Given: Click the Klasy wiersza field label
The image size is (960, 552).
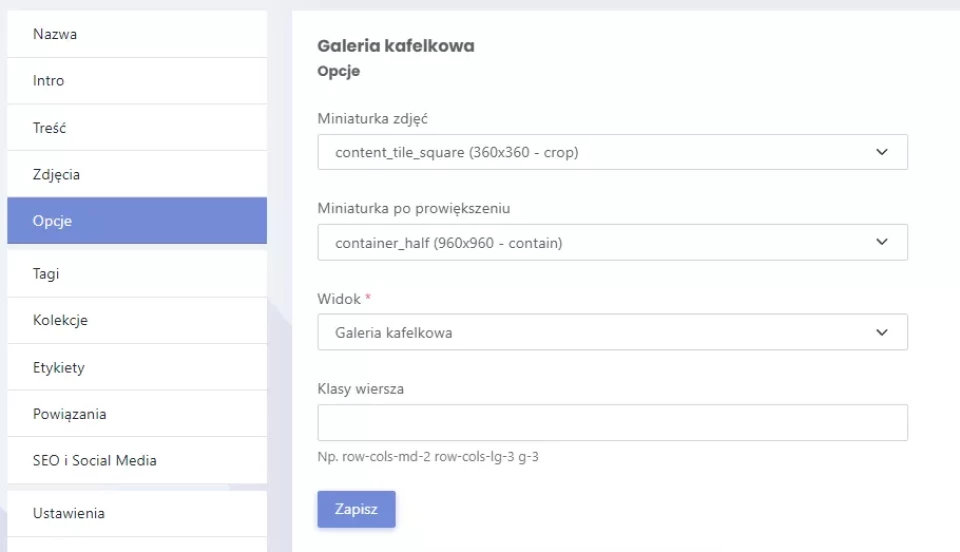Looking at the screenshot, I should [x=360, y=389].
